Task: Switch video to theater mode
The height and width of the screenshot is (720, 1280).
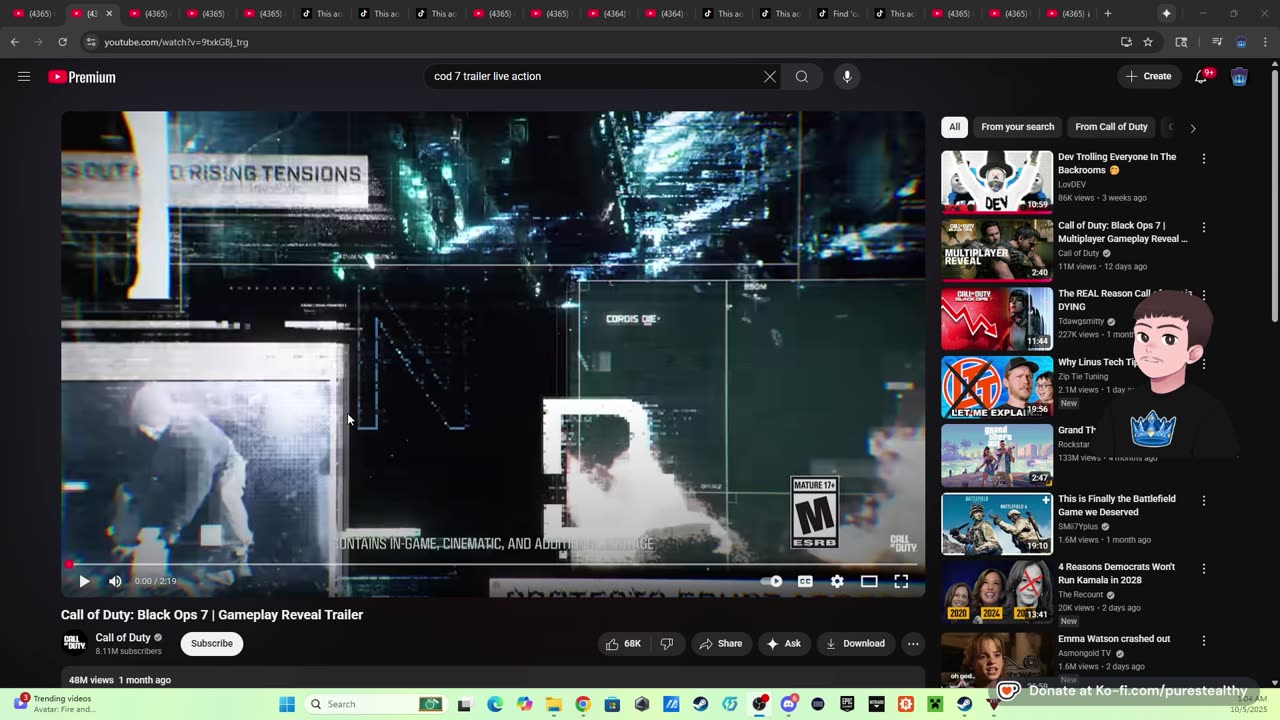Action: click(869, 581)
